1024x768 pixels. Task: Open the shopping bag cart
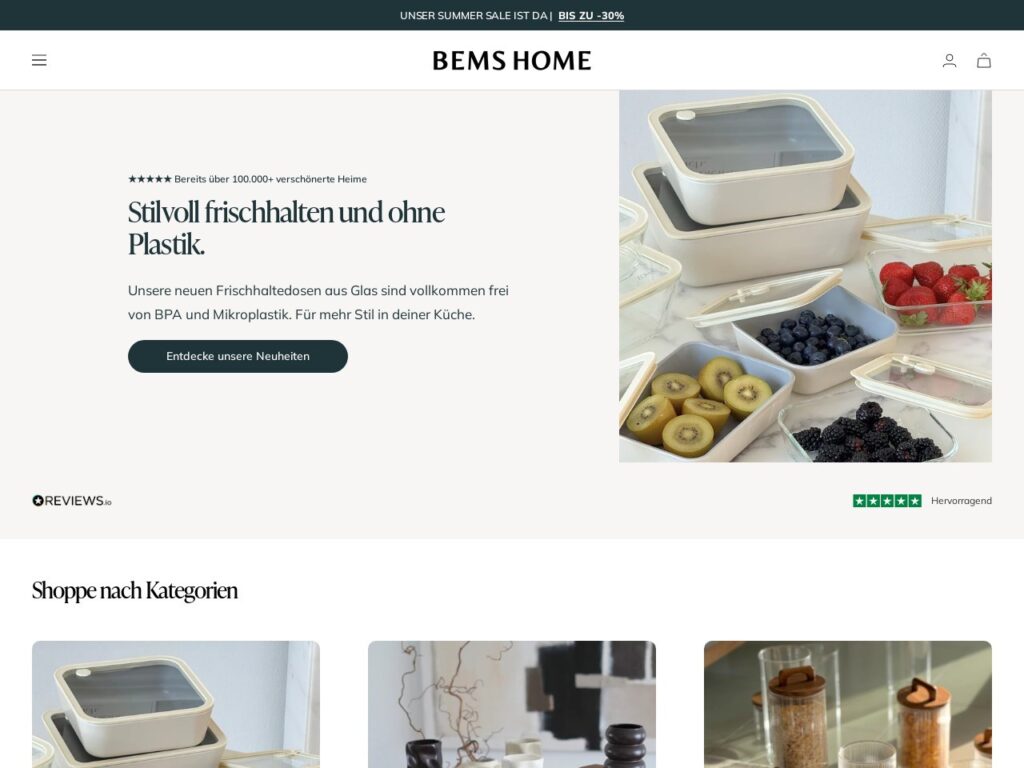coord(984,61)
